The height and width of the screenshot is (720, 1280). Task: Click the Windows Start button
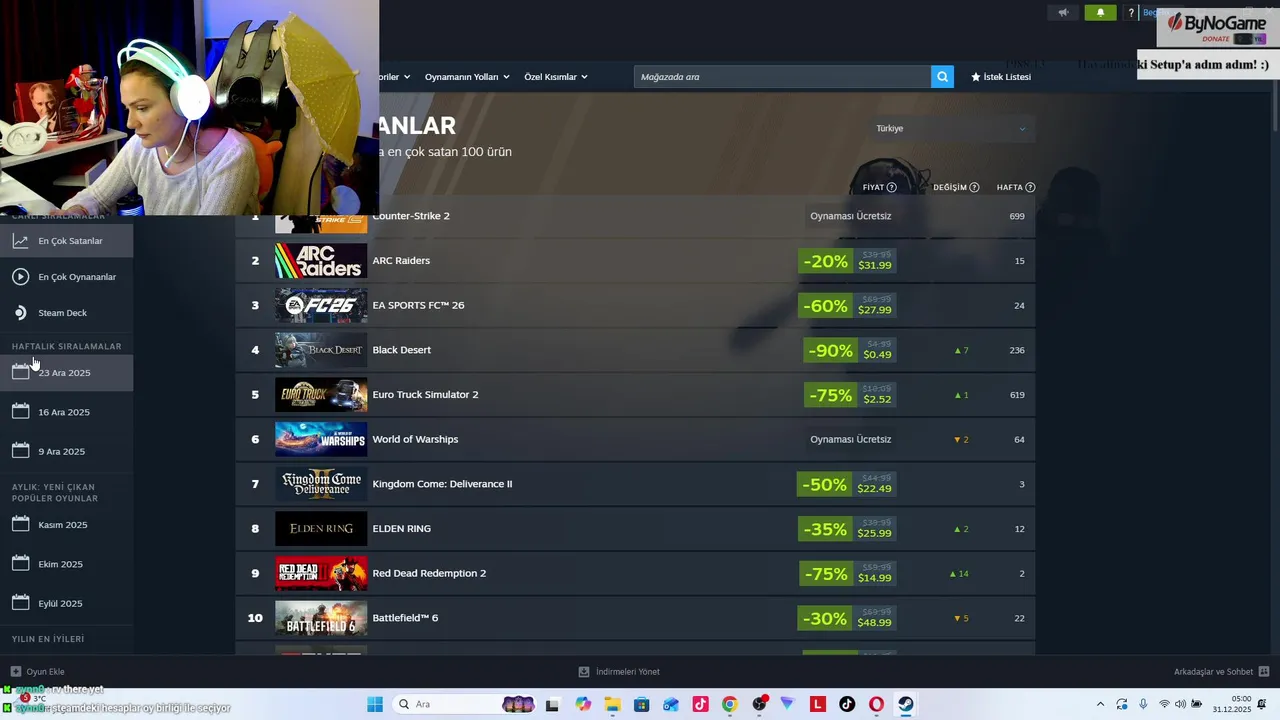[x=375, y=704]
